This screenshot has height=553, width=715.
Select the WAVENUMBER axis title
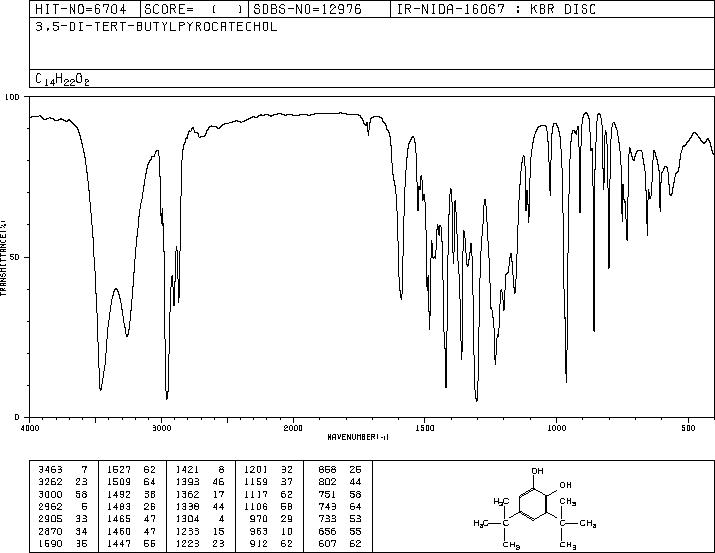(x=358, y=437)
